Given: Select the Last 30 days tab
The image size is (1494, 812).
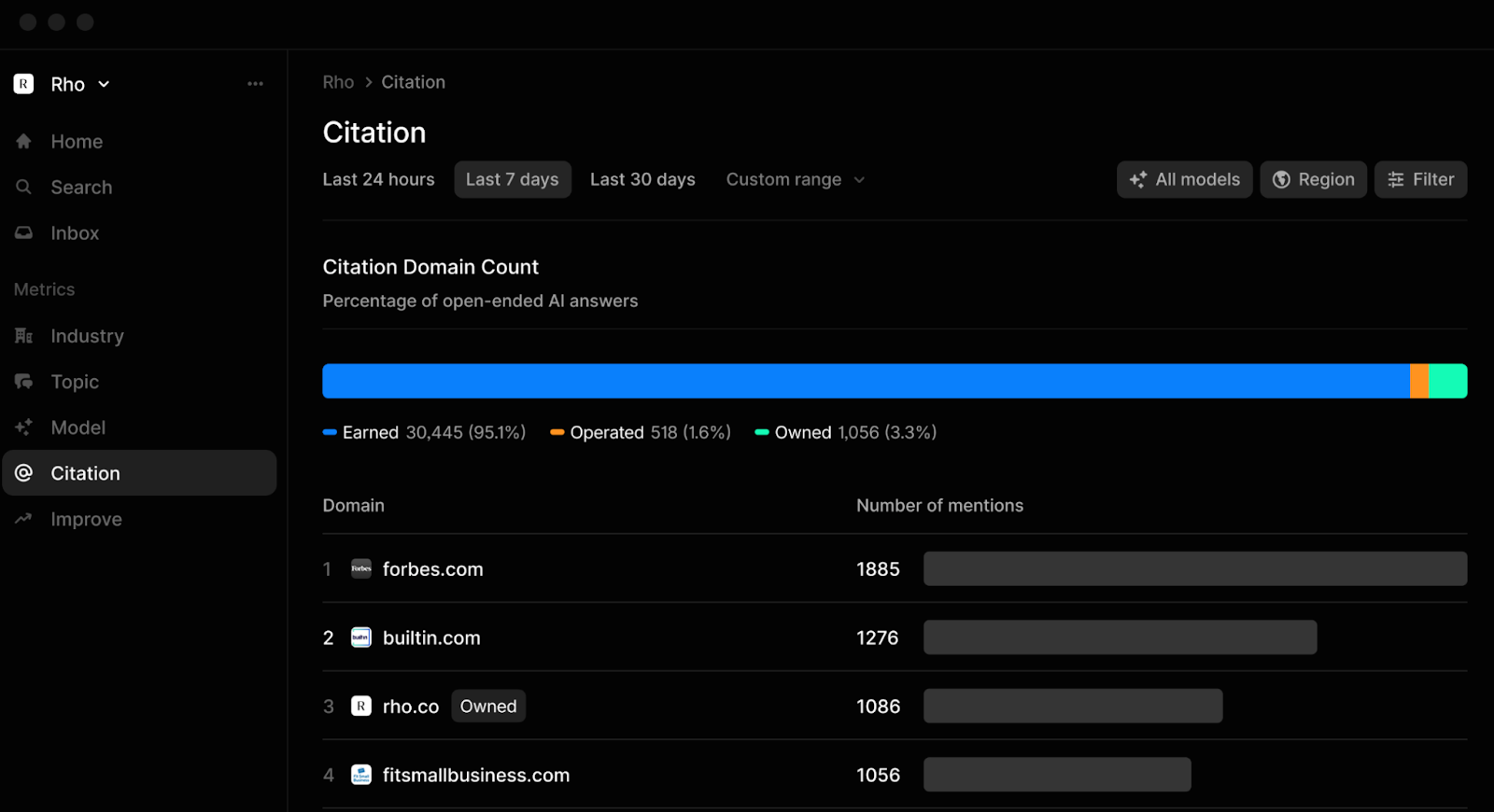Looking at the screenshot, I should tap(642, 180).
